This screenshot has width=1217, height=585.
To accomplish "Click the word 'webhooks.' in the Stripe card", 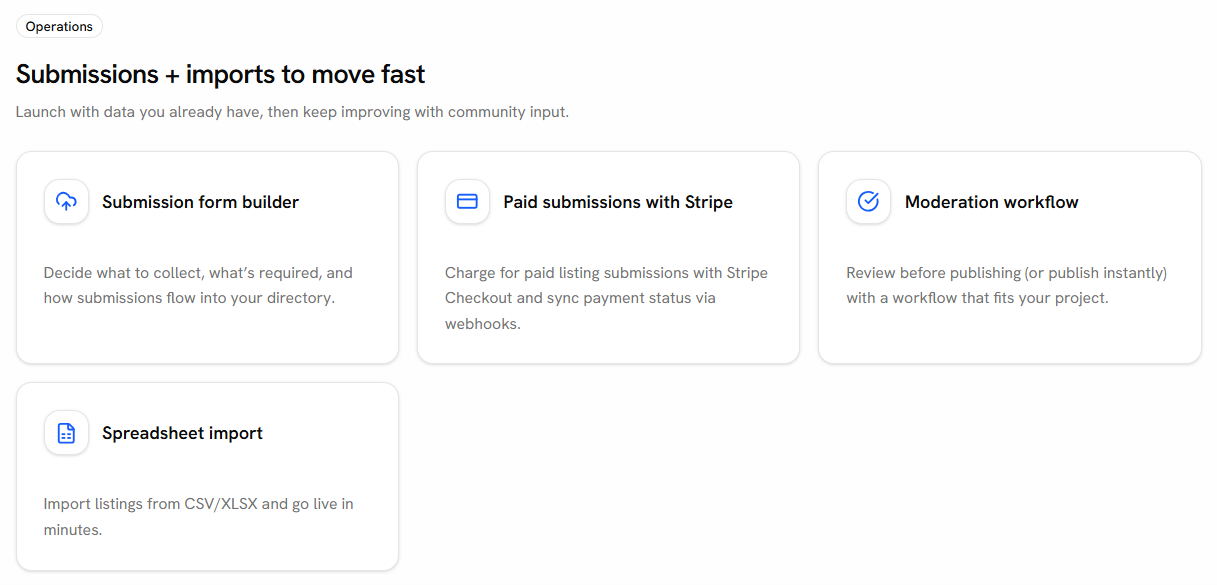I will click(483, 324).
